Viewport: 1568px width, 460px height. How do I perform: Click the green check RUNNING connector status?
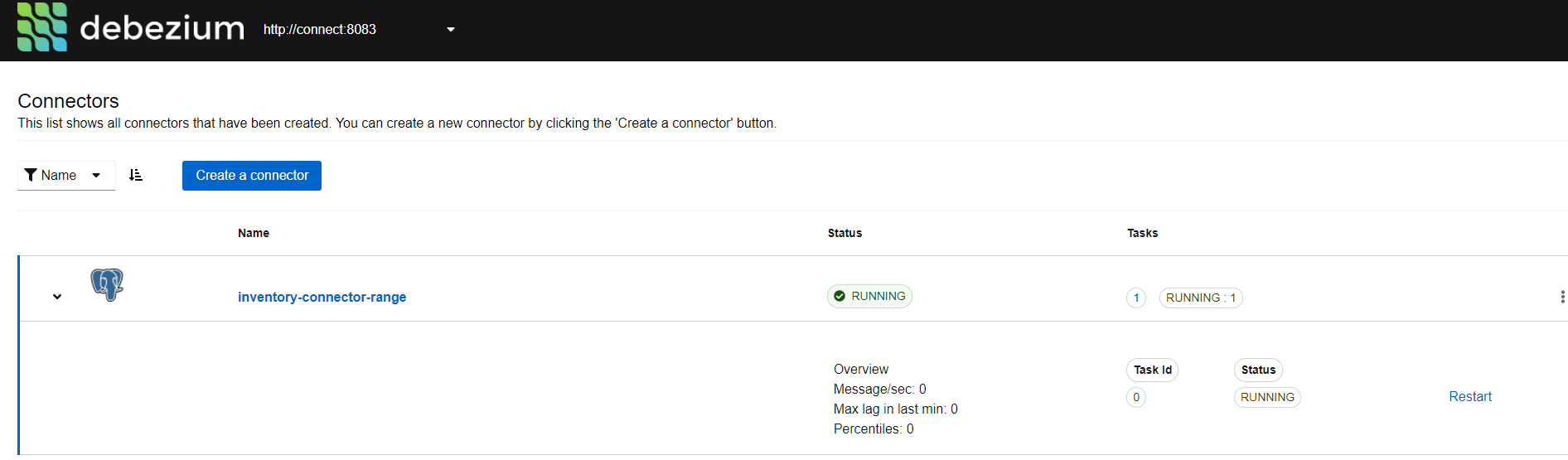(869, 296)
